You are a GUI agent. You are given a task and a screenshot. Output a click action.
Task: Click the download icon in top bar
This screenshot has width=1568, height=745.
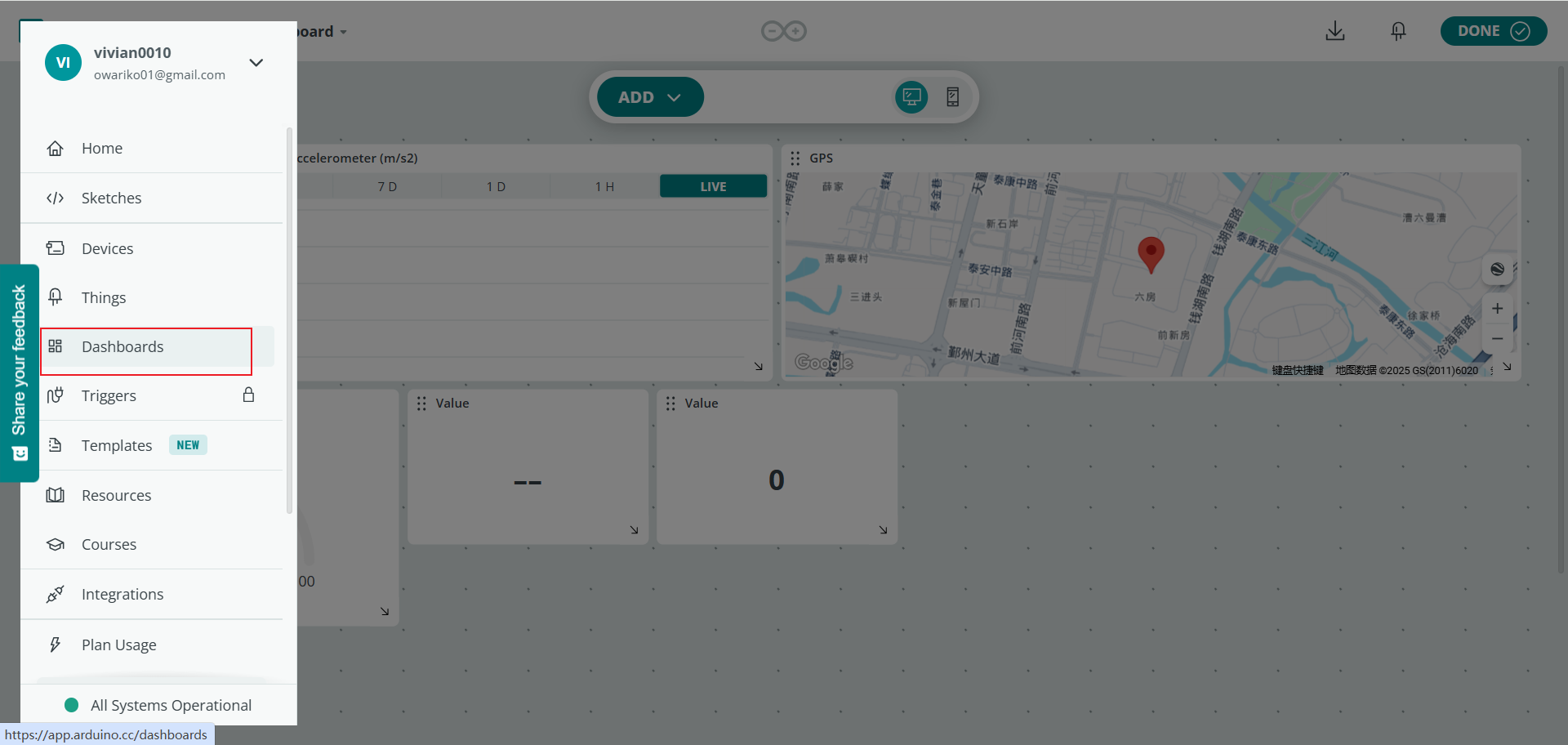point(1335,31)
